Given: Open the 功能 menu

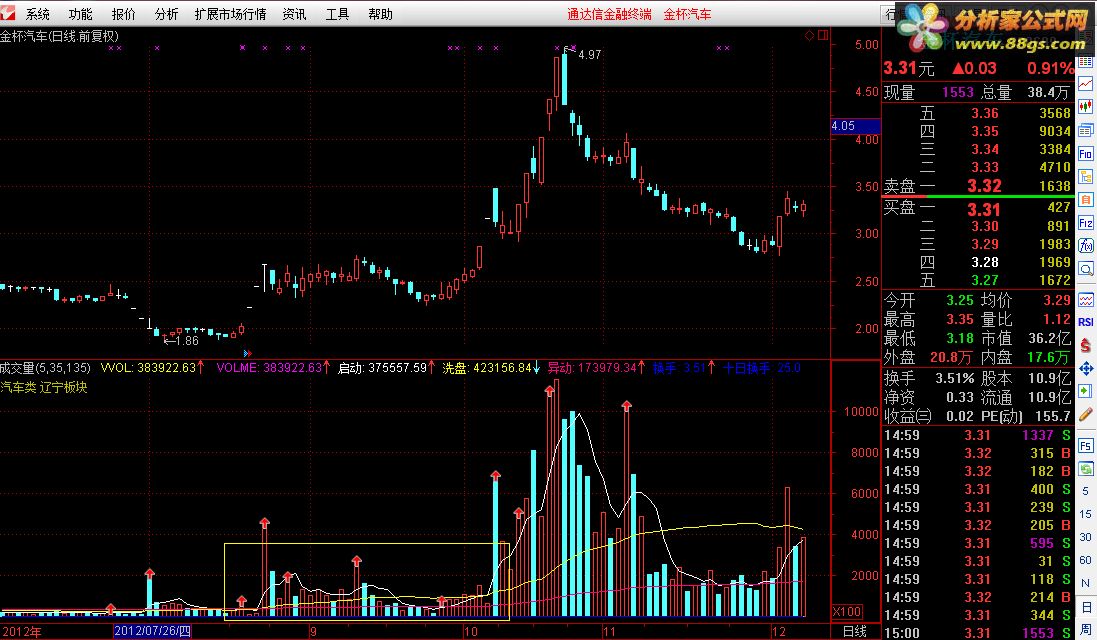Looking at the screenshot, I should click(x=80, y=14).
